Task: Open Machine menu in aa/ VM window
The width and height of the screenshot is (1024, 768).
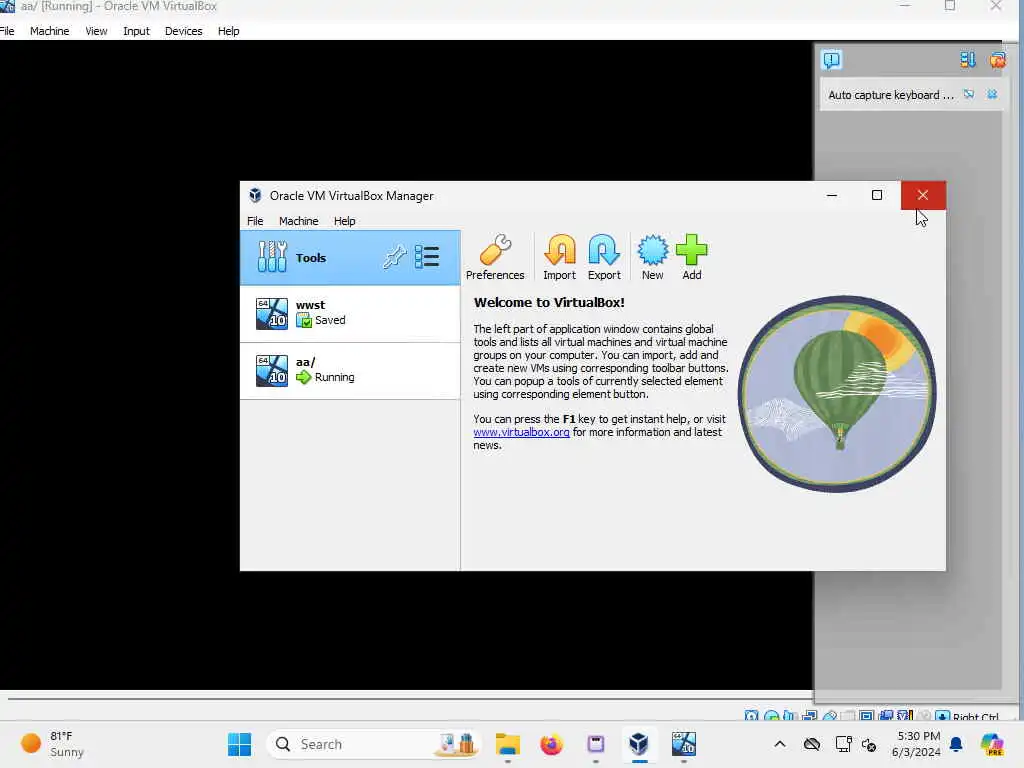Action: click(x=50, y=31)
